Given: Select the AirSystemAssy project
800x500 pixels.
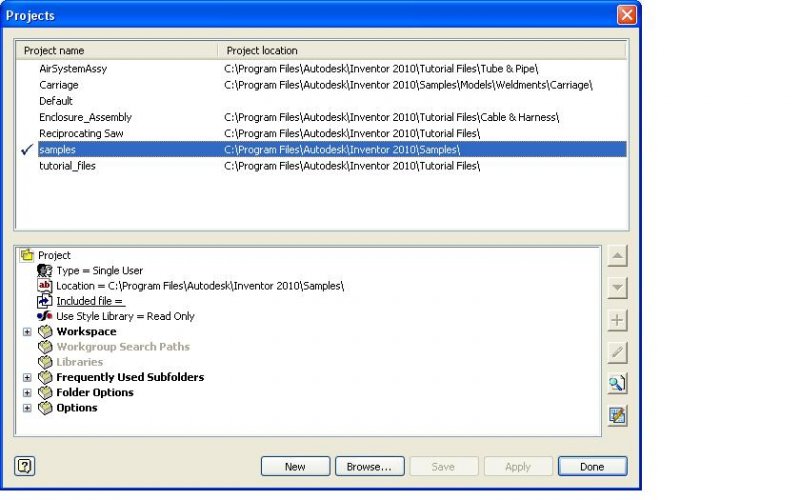Looking at the screenshot, I should click(x=73, y=68).
